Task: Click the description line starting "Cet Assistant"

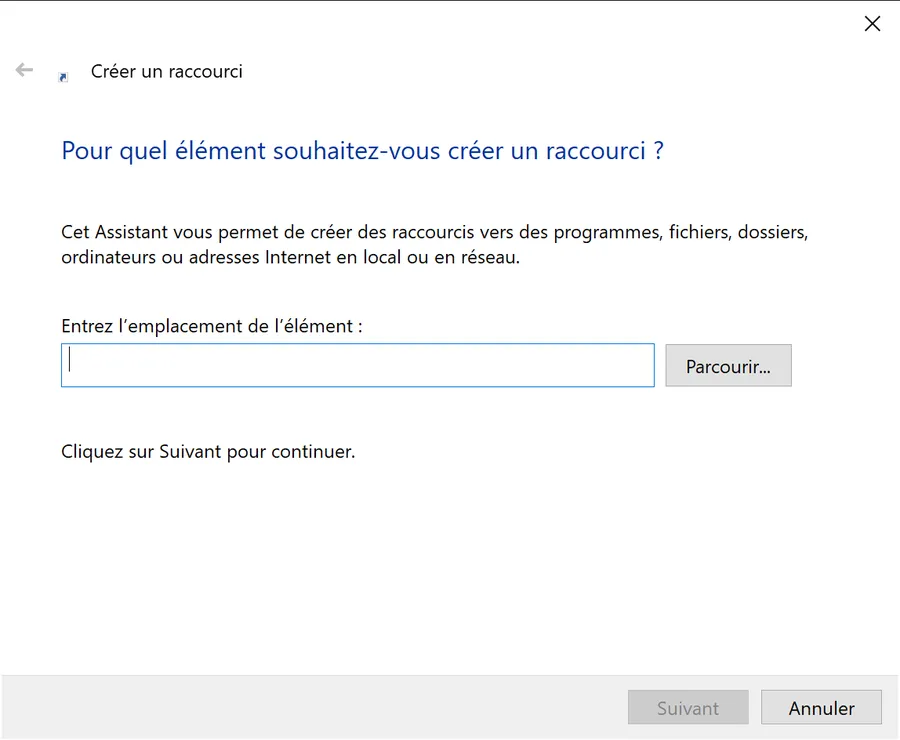Action: 435,233
